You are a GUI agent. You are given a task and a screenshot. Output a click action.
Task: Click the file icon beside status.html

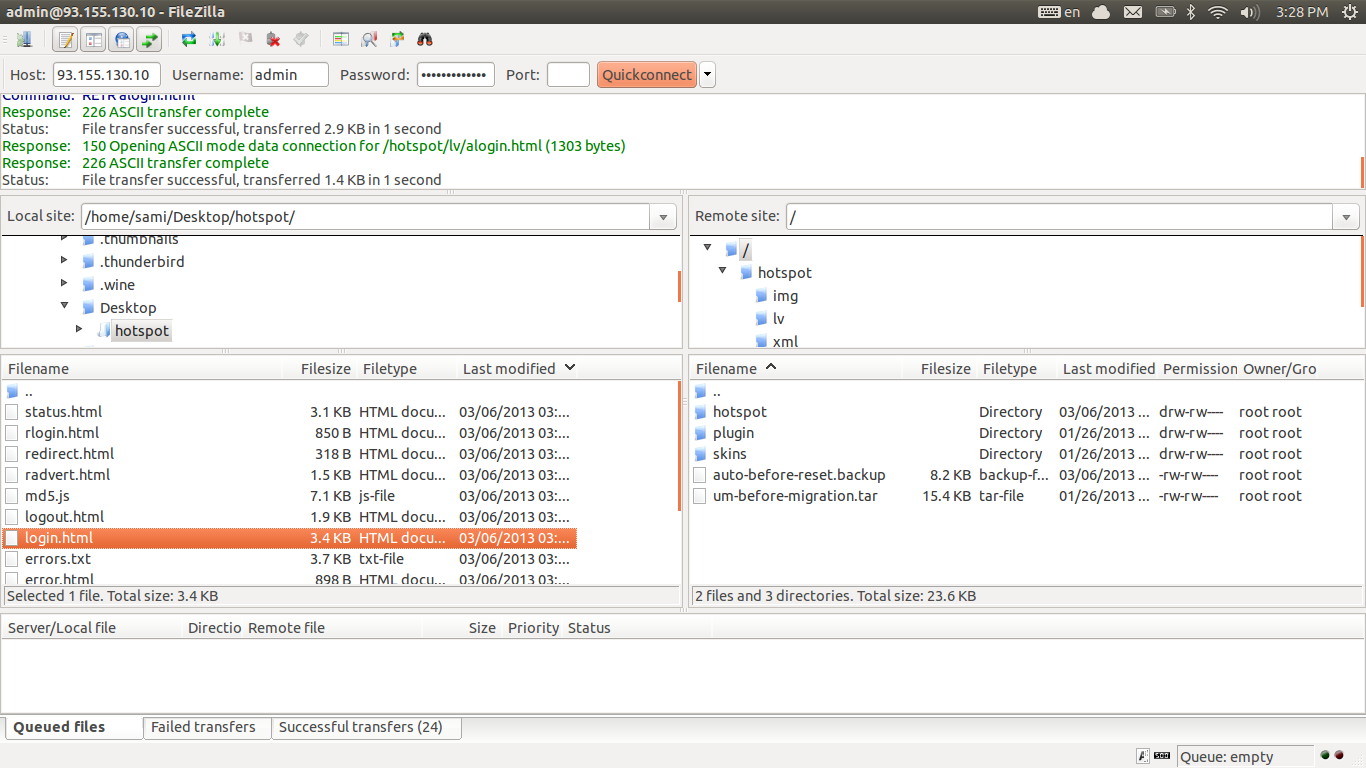[x=12, y=412]
